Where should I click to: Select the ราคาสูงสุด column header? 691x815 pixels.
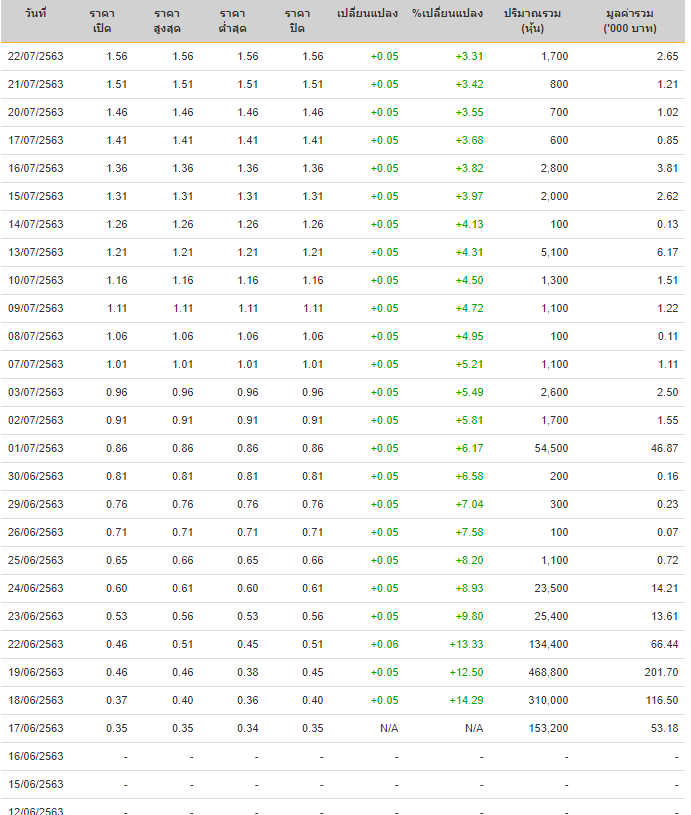(167, 21)
